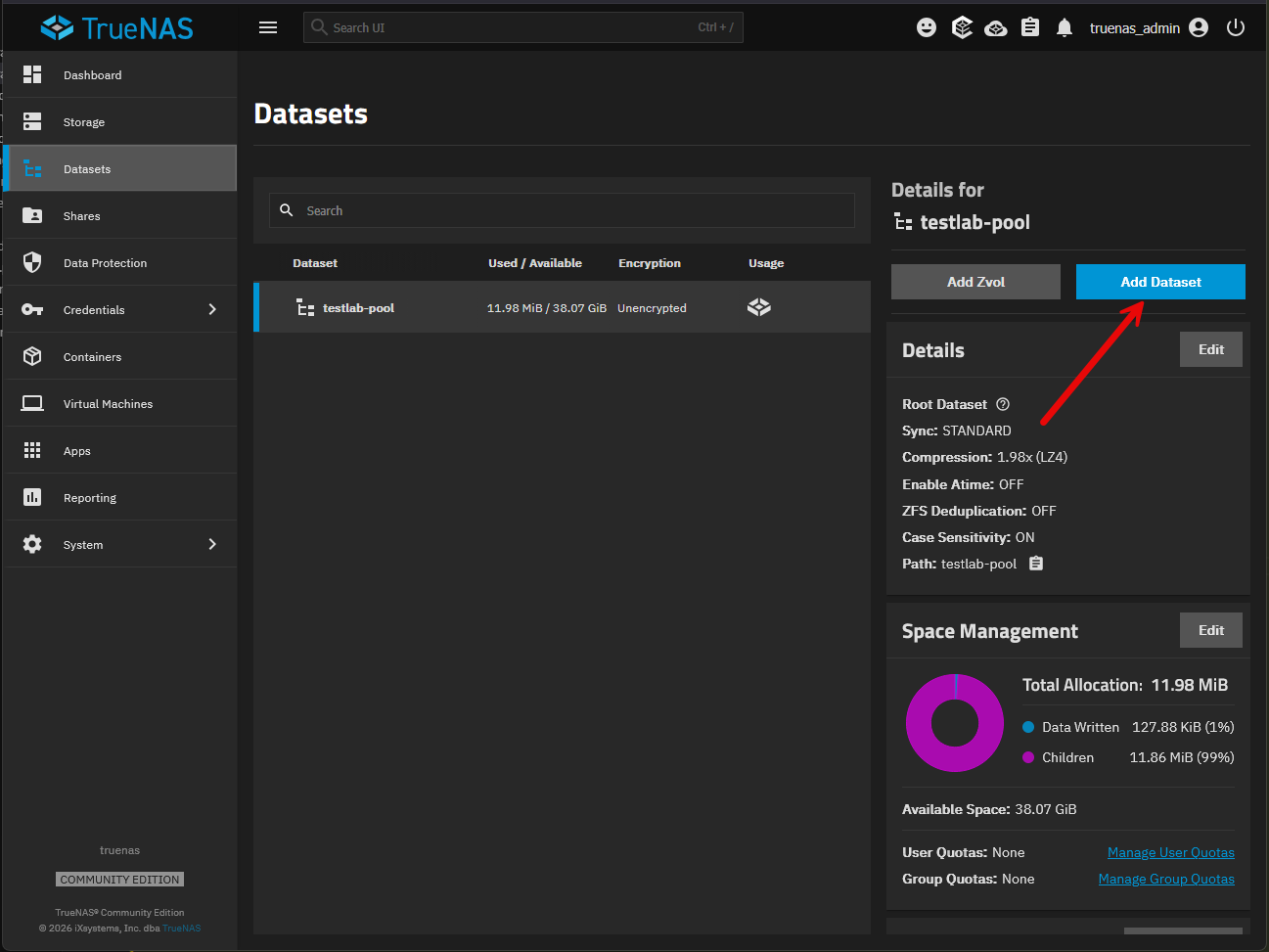Click the TrueNAS logo

coord(117,27)
